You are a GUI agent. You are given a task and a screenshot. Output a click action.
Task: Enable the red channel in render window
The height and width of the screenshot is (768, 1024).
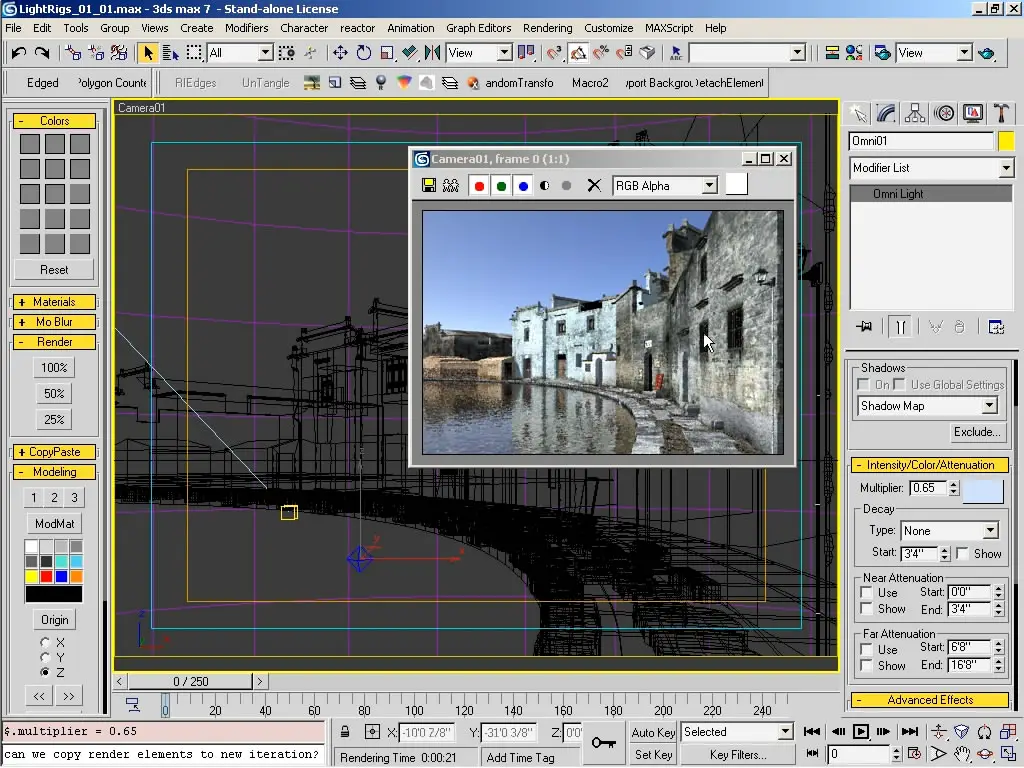click(479, 185)
